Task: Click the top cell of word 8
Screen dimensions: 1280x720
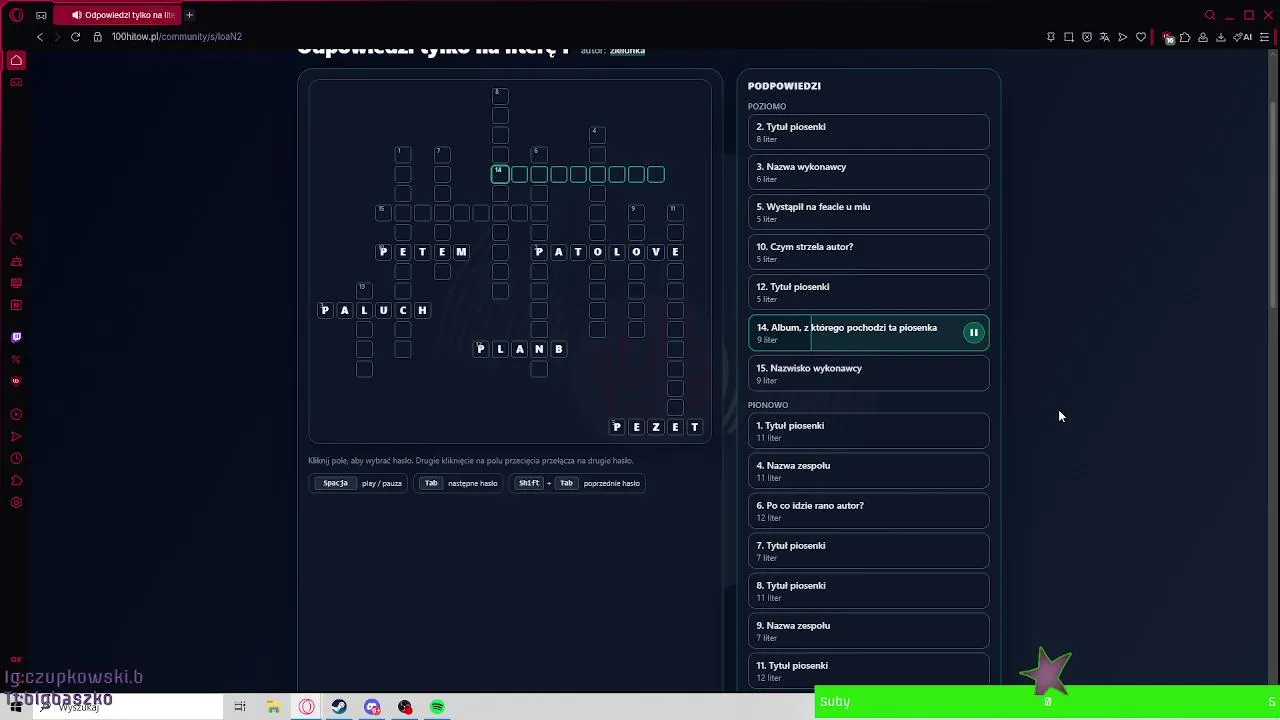Action: [x=500, y=96]
